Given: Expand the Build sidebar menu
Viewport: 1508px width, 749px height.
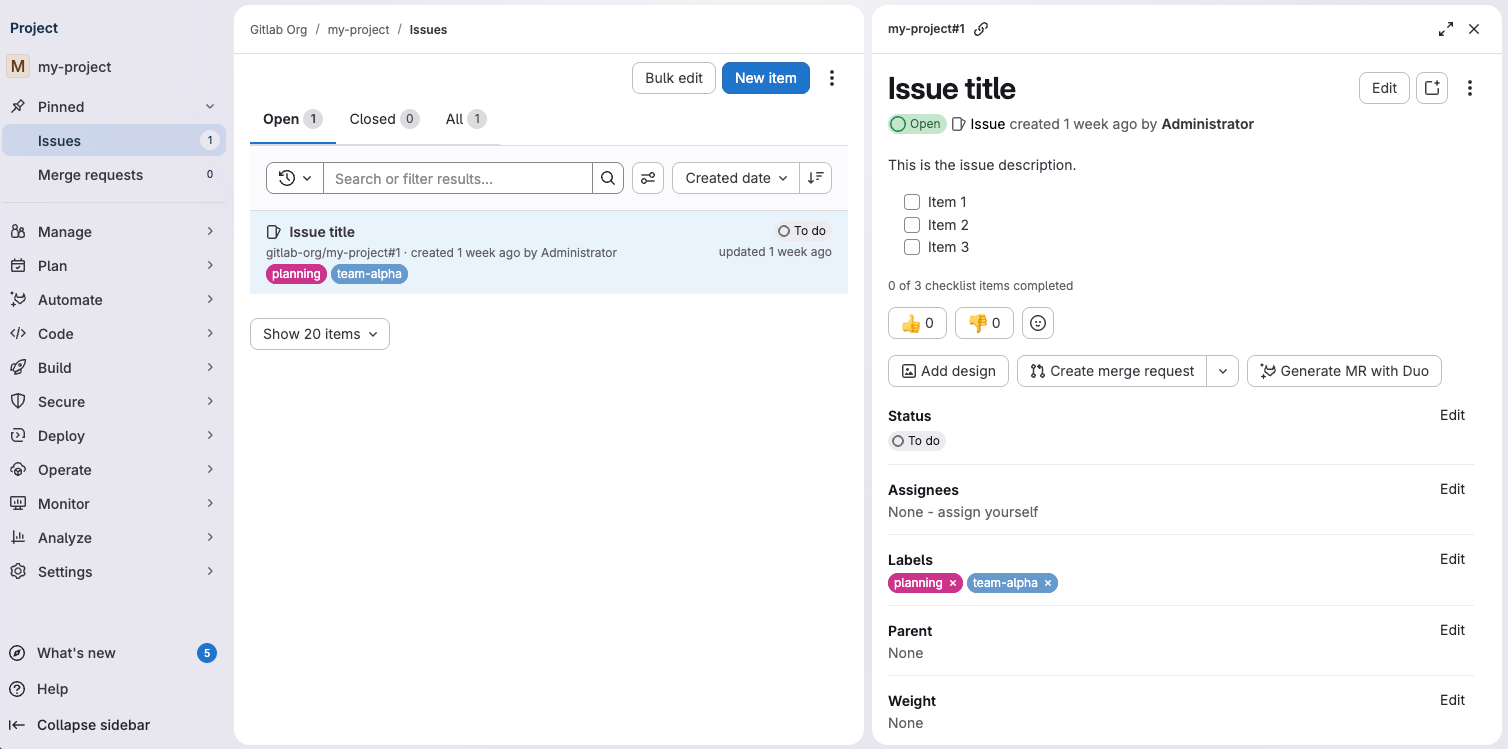Looking at the screenshot, I should 113,368.
